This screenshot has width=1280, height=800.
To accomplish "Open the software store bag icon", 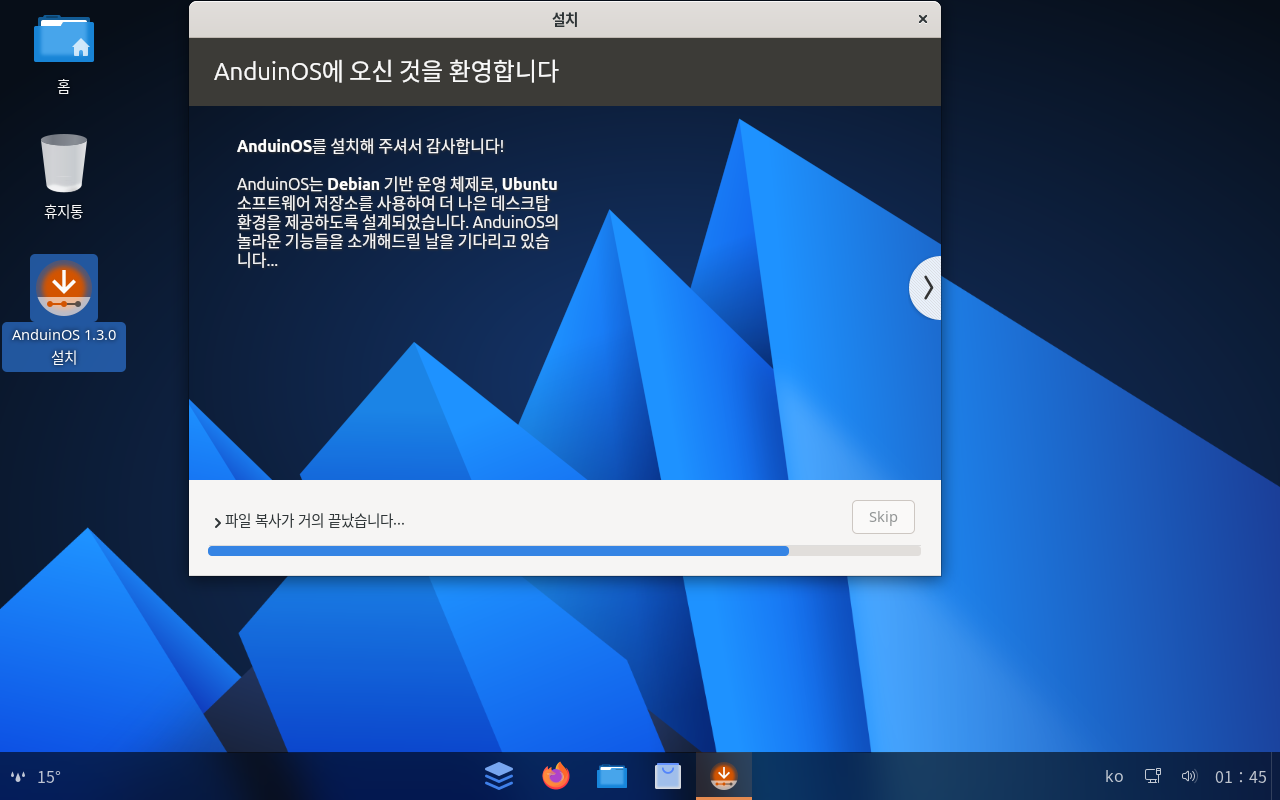I will pyautogui.click(x=668, y=776).
